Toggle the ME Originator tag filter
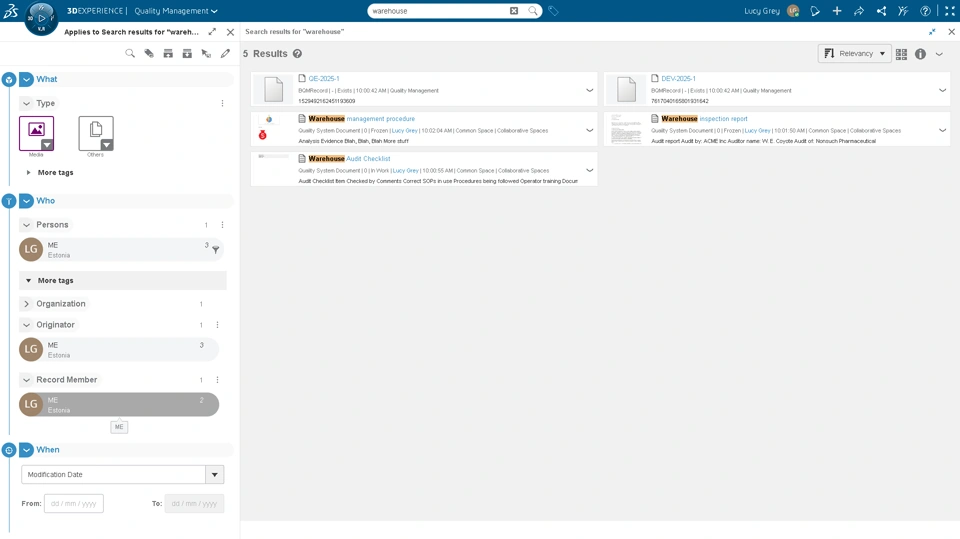The width and height of the screenshot is (960, 539). [x=119, y=349]
